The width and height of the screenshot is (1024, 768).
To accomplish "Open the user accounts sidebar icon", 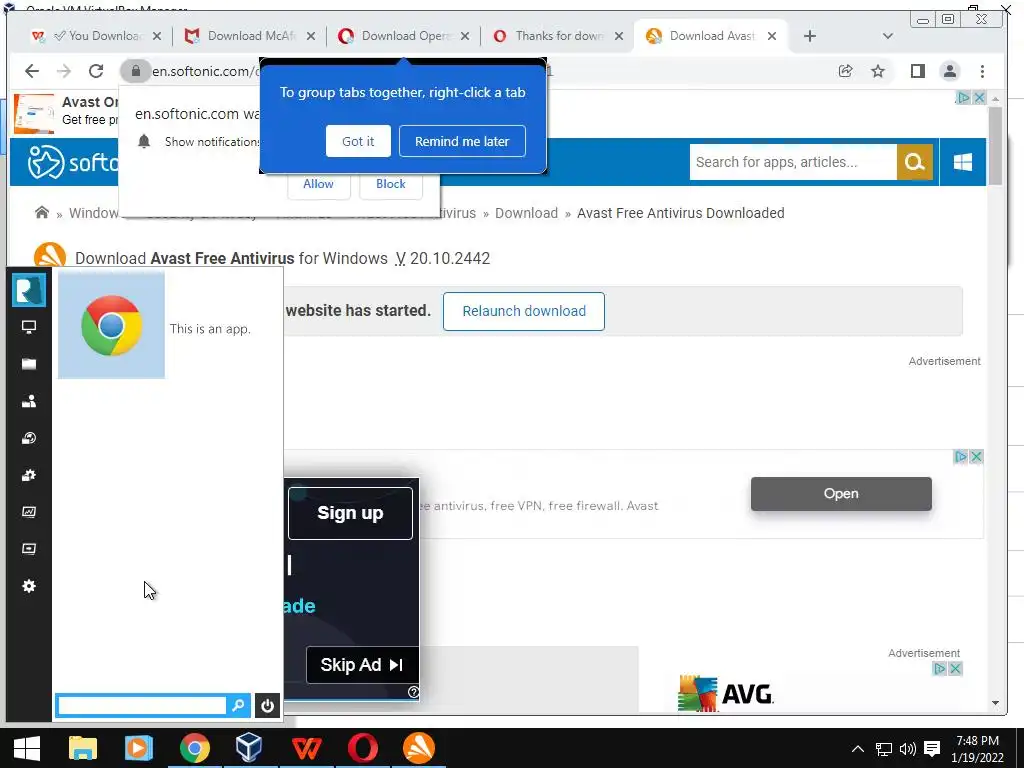I will [29, 401].
